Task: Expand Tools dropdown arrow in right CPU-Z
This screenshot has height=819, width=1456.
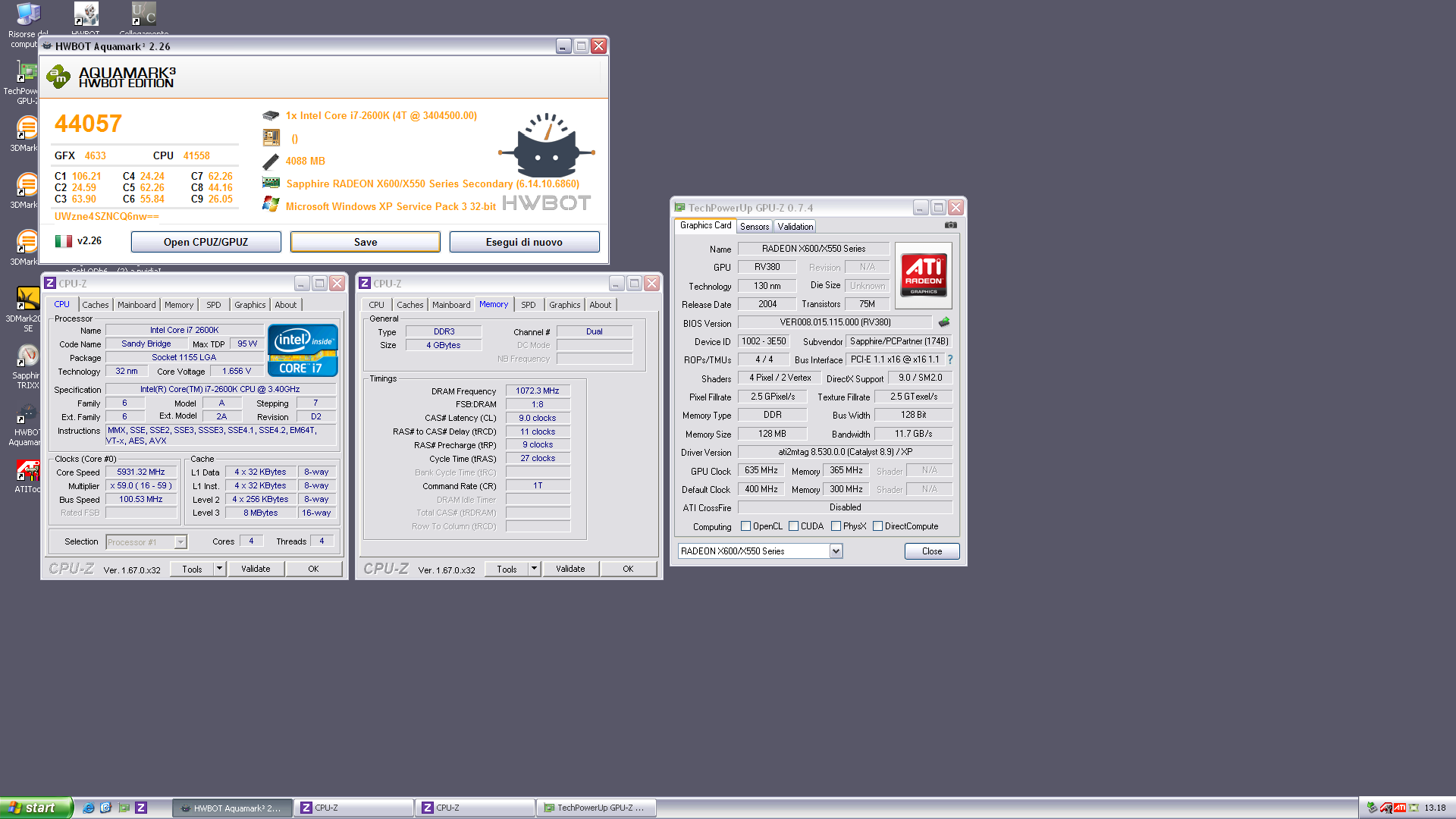Action: (x=535, y=569)
